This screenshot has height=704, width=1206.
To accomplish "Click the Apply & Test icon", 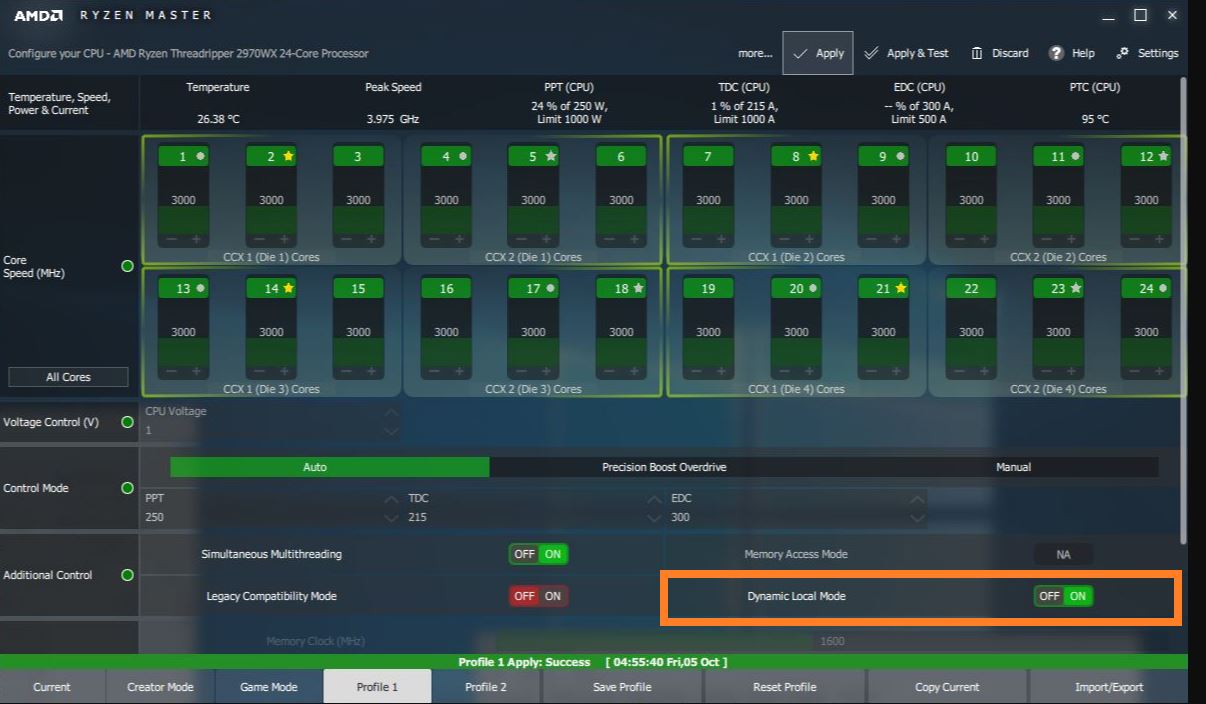I will pyautogui.click(x=873, y=52).
